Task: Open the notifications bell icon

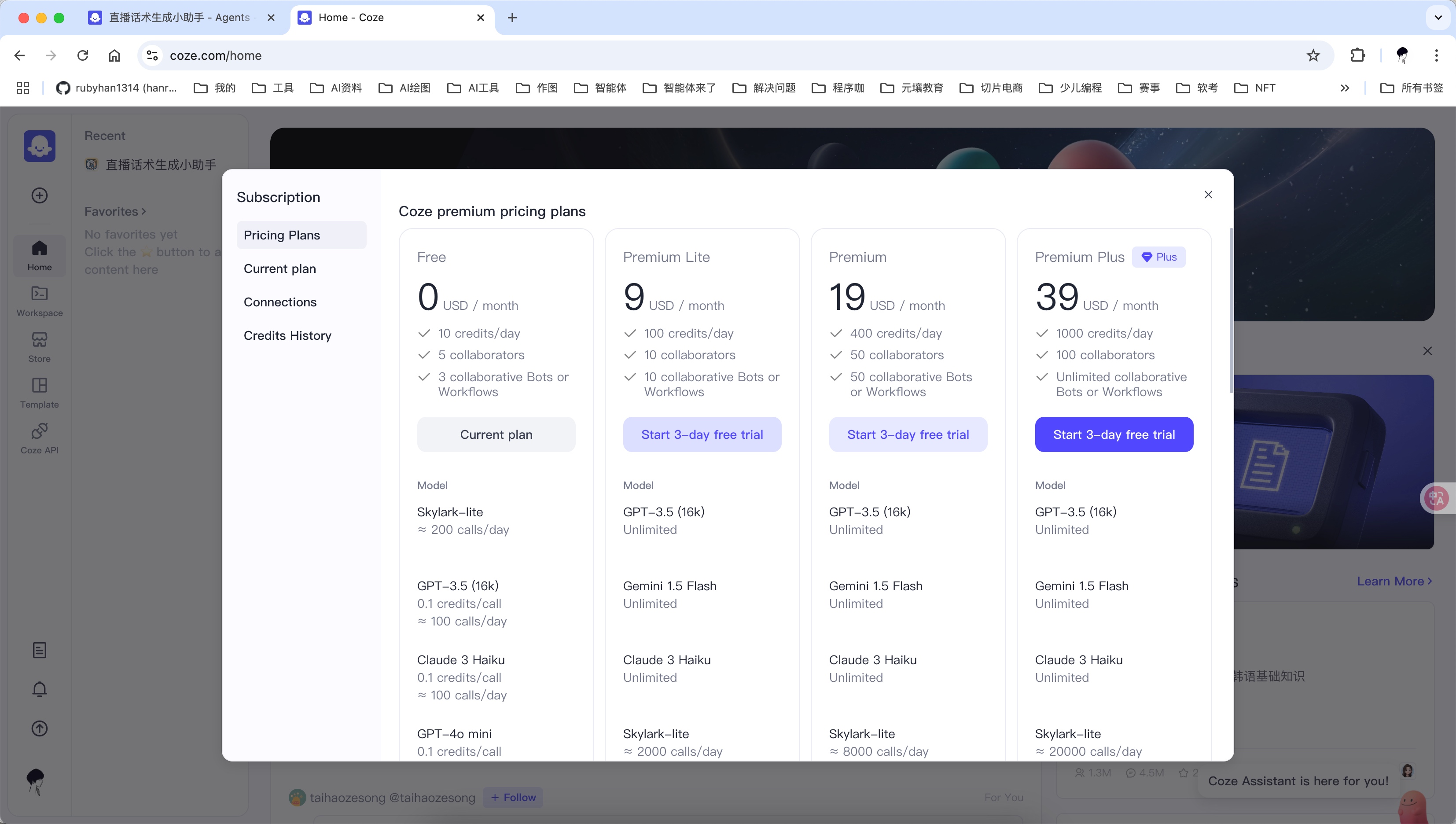Action: click(x=39, y=689)
